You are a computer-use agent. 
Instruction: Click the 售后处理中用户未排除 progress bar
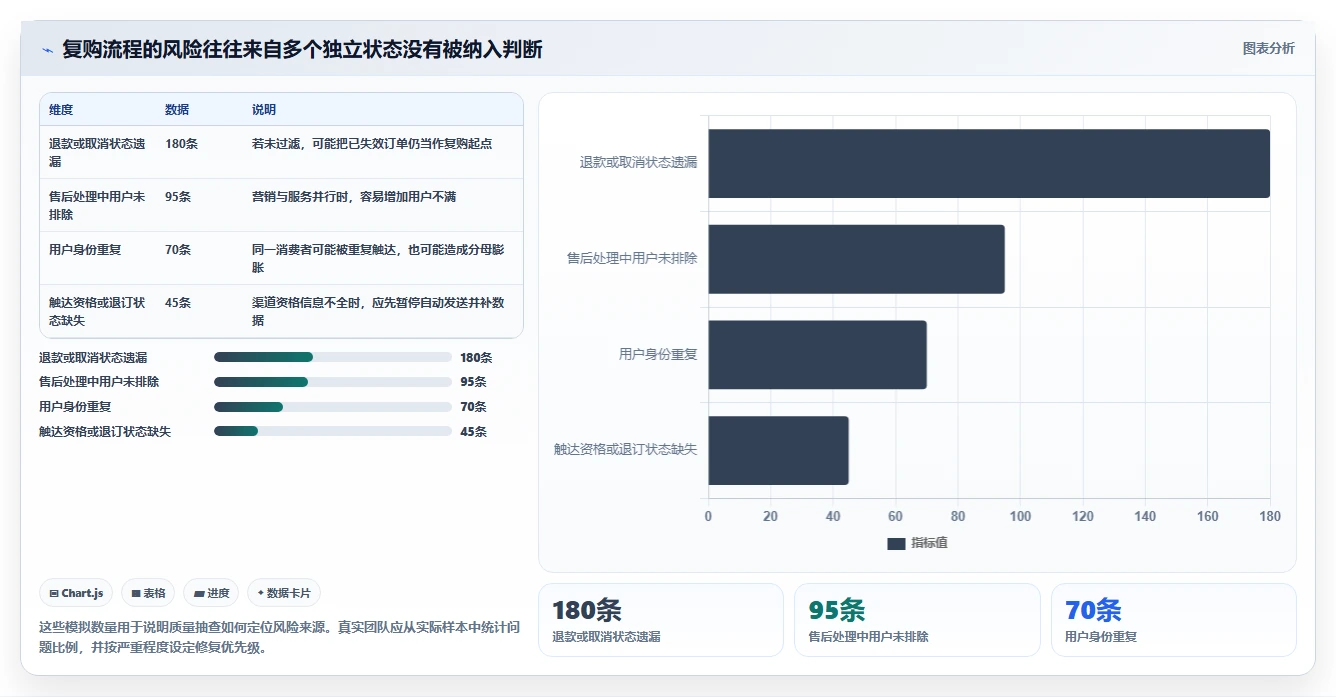pyautogui.click(x=333, y=382)
